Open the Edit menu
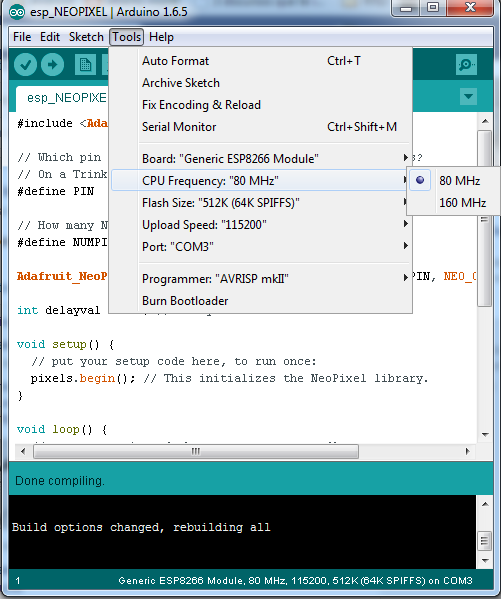Screen dimensions: 501x599 click(x=50, y=37)
